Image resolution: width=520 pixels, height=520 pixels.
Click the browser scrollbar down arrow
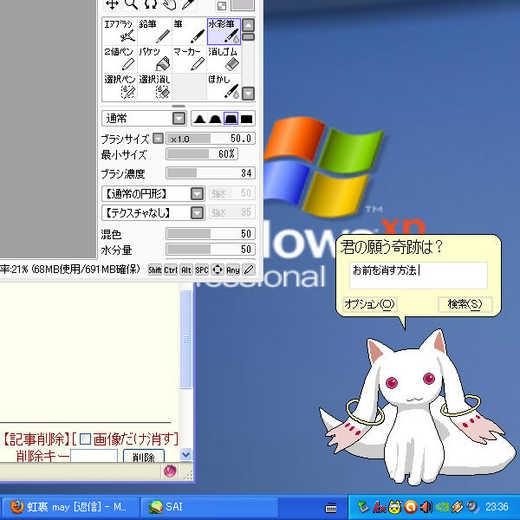pyautogui.click(x=186, y=454)
